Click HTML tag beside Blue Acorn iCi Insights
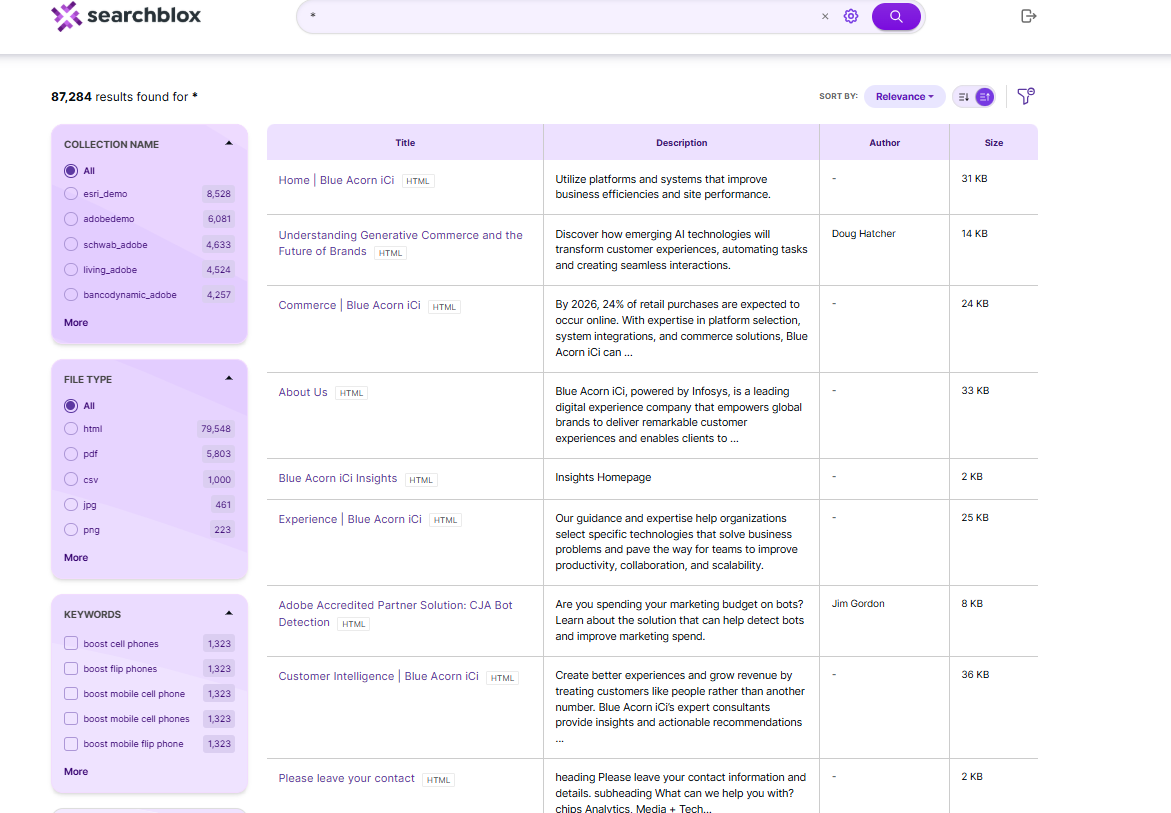Screen dimensions: 1171x813 pos(421,480)
